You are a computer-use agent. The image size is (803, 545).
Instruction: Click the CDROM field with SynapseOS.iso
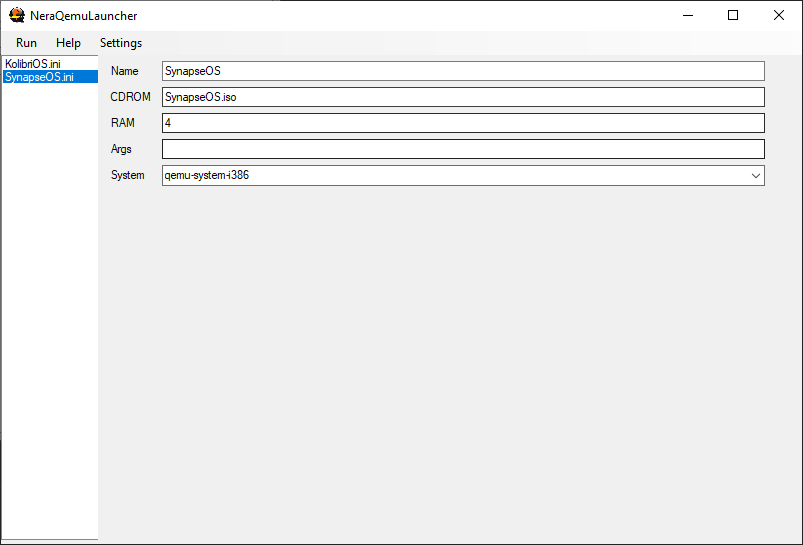pyautogui.click(x=463, y=97)
